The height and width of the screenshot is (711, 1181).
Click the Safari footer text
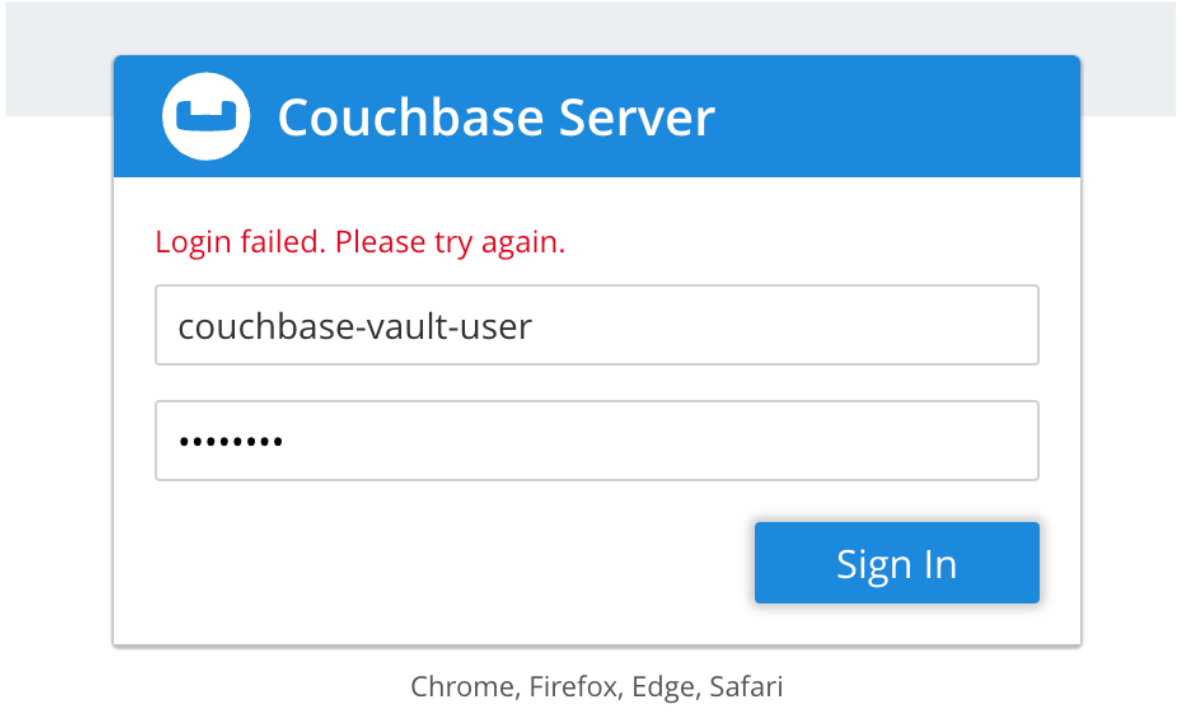pos(748,687)
